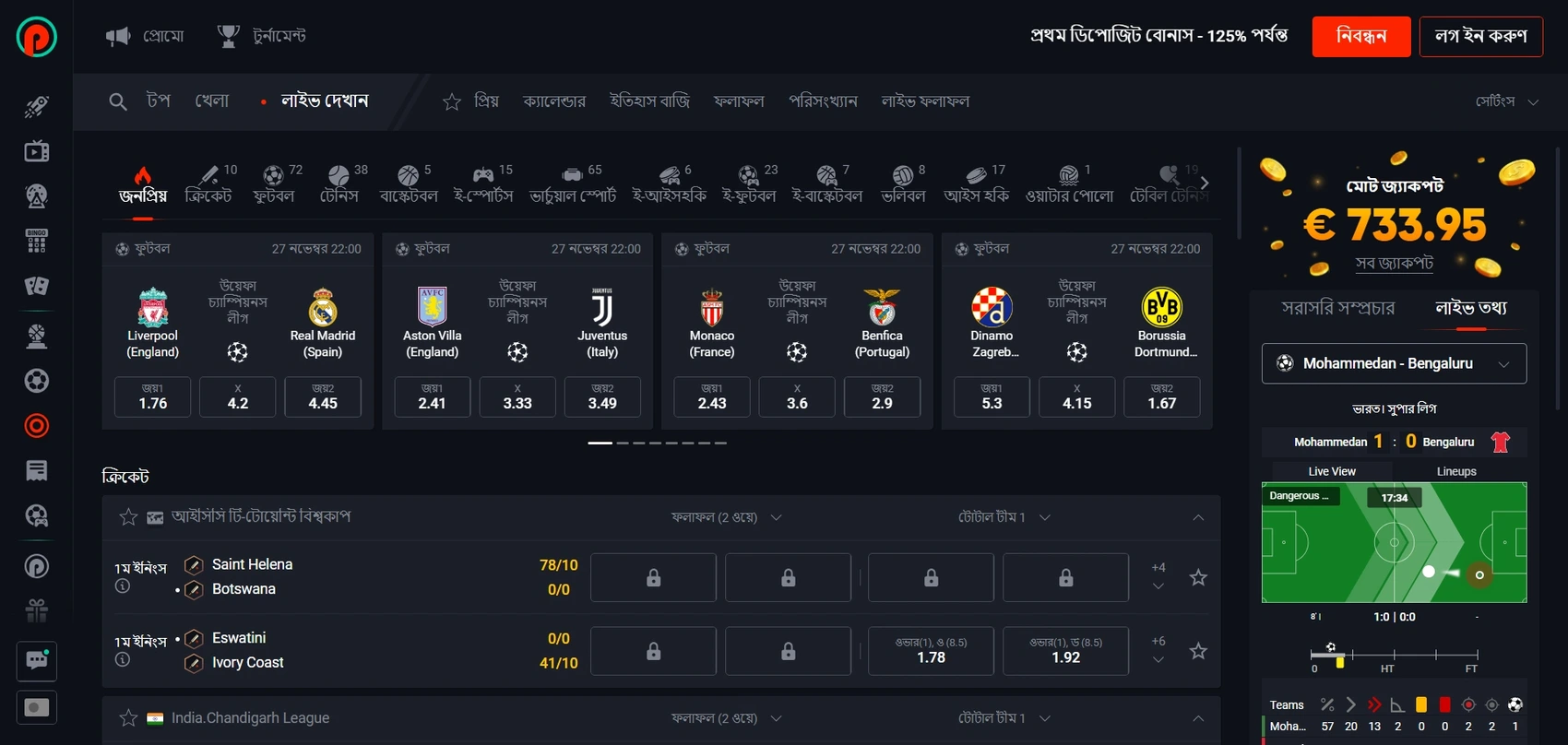Expand +4 more markets for Saint Helena

pyautogui.click(x=1158, y=576)
